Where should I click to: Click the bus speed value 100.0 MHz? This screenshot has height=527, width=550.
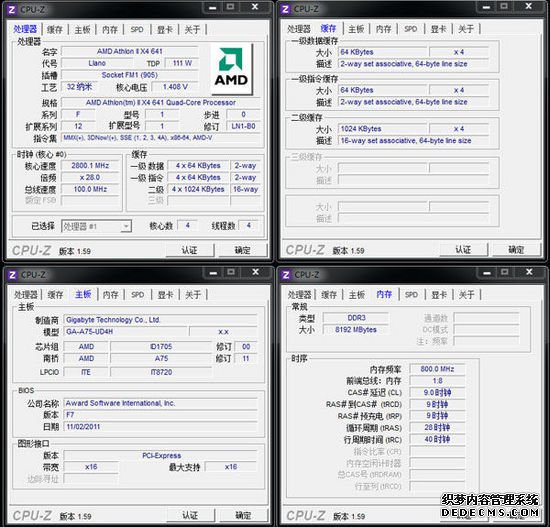[90, 189]
